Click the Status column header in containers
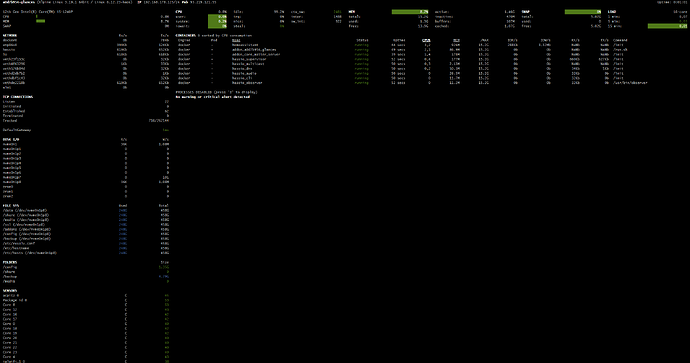The image size is (690, 363). [363, 40]
